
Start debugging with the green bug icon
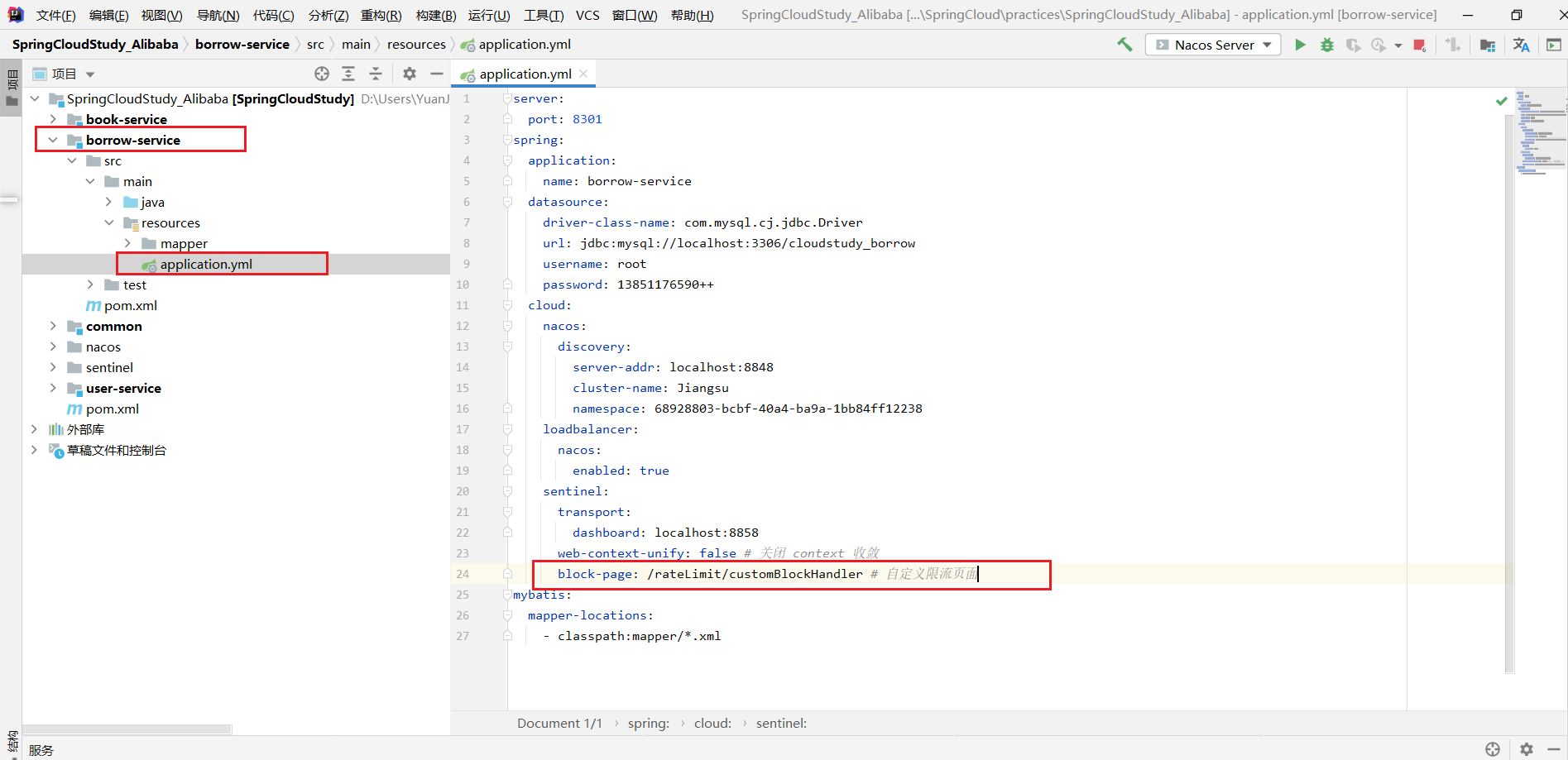[x=1327, y=45]
